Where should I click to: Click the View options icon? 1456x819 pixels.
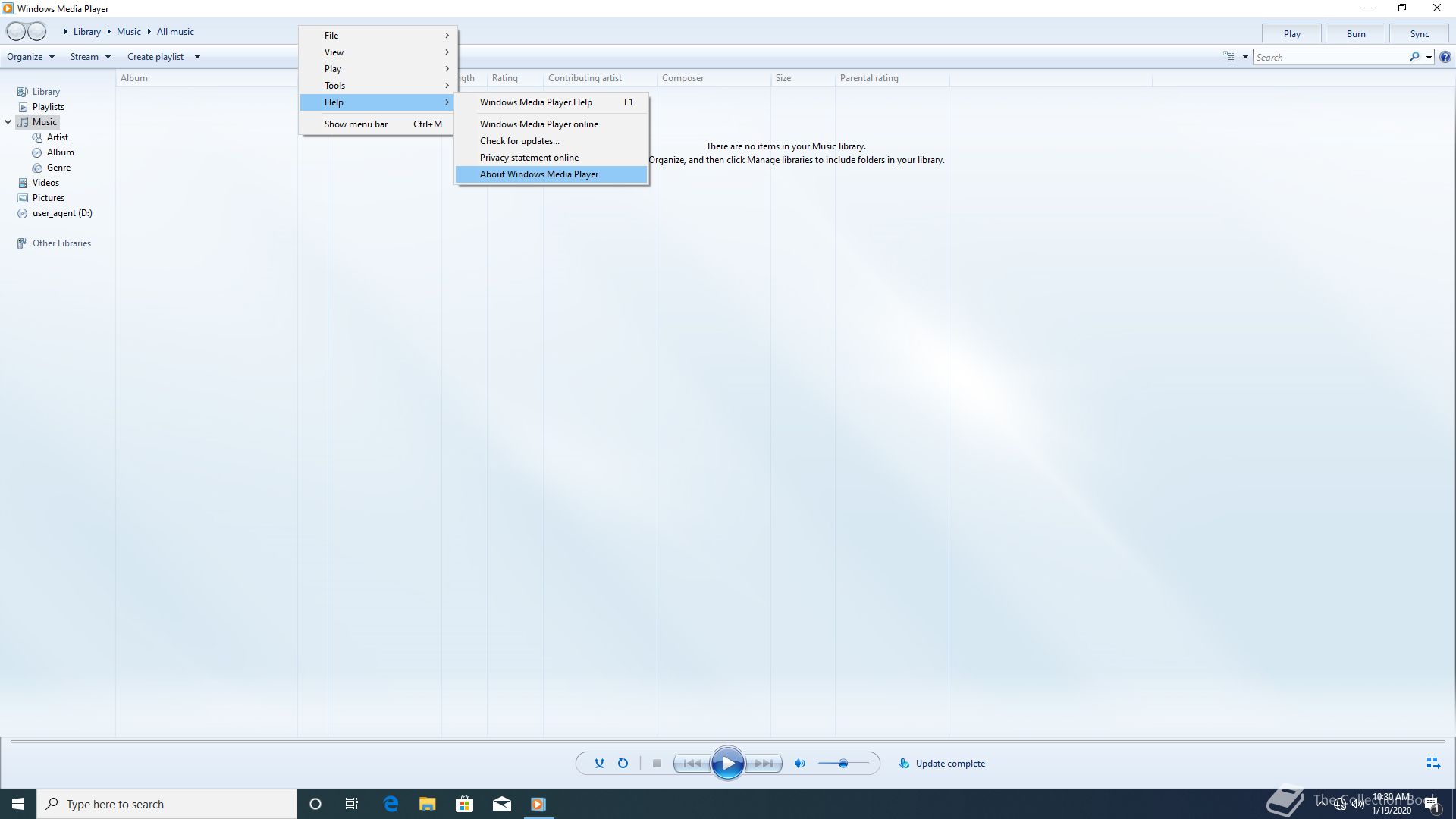coord(1228,57)
